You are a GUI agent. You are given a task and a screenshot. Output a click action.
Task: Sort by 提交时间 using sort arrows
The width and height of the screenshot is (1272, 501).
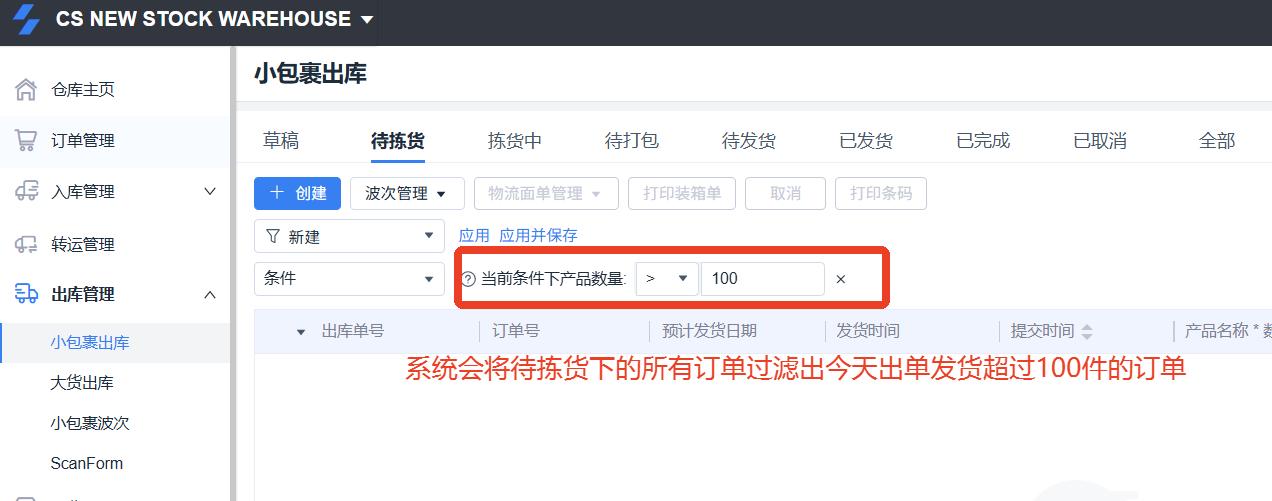coord(1087,332)
